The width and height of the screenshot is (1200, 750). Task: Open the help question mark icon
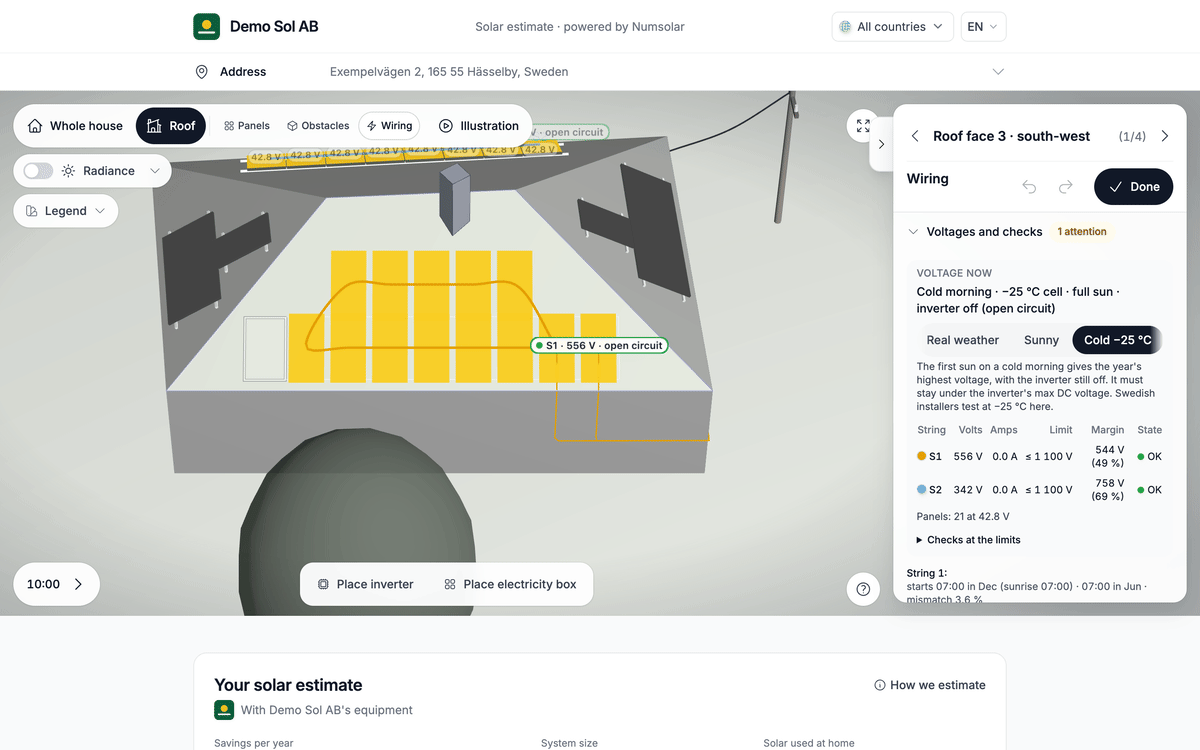[x=863, y=589]
